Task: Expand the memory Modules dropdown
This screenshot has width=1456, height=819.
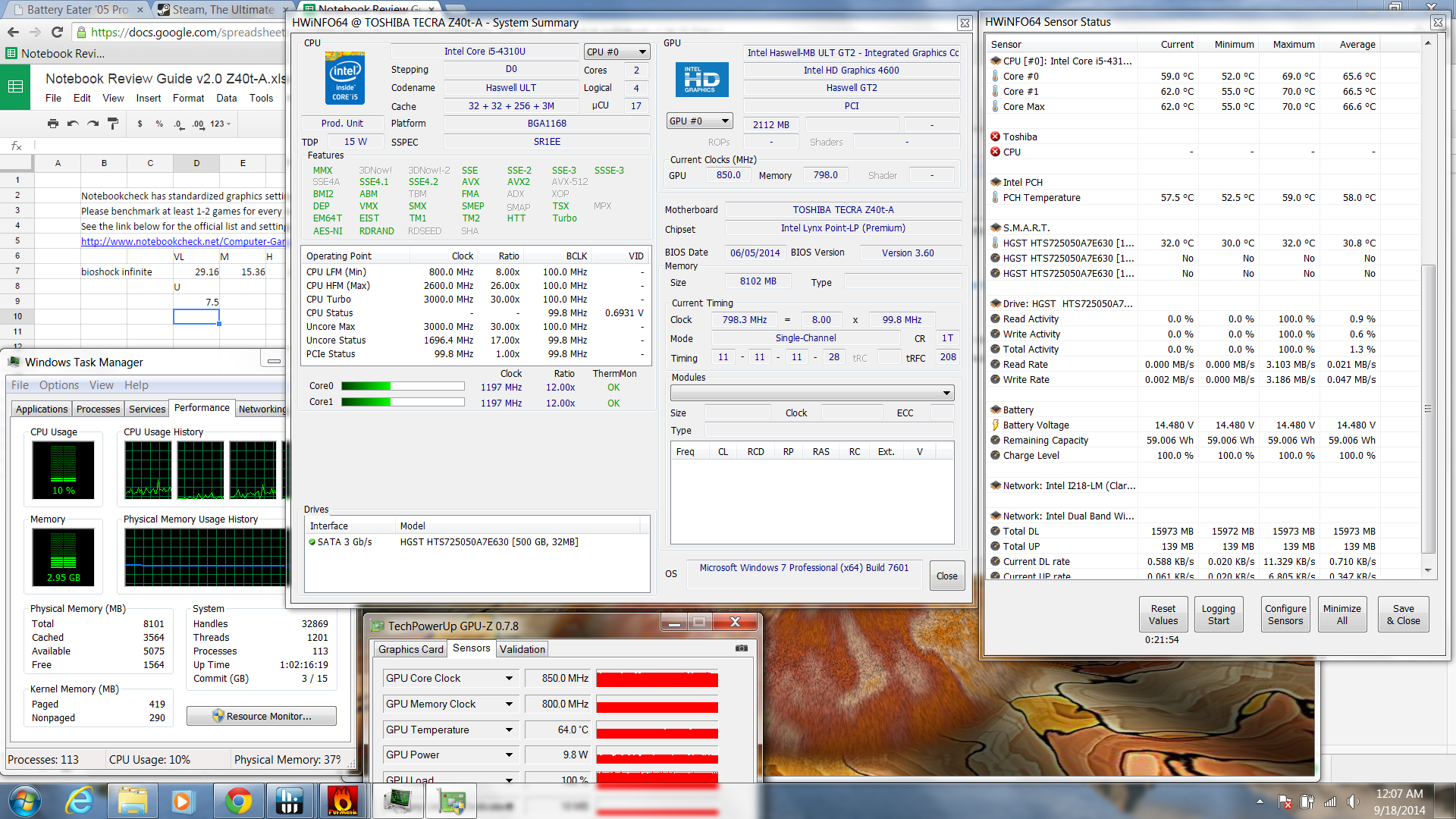Action: (x=811, y=393)
